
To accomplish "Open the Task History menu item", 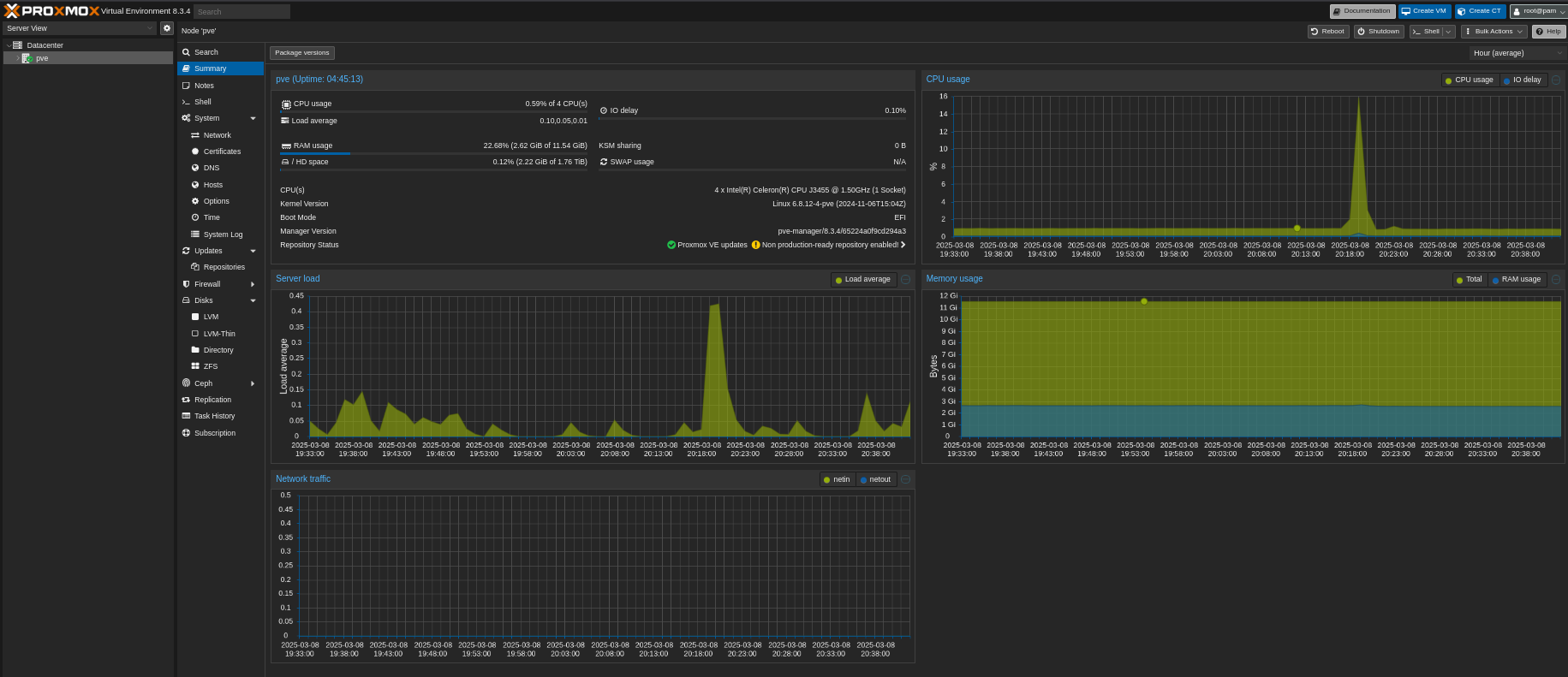I will click(214, 416).
